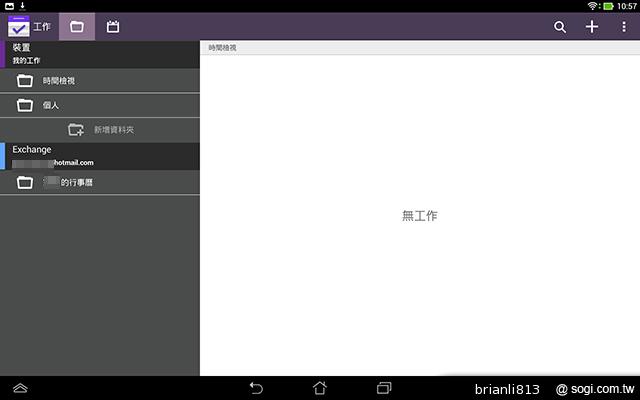Open the three-dot overflow menu
The image size is (640, 400).
[624, 27]
